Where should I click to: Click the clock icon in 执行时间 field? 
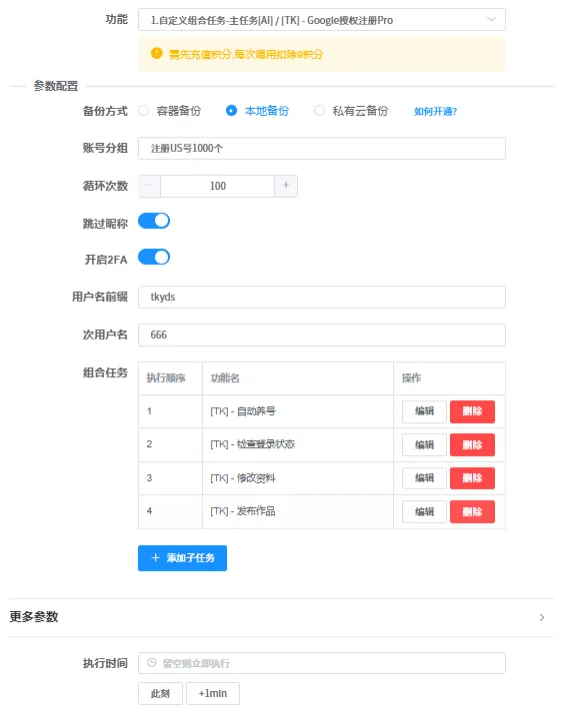pos(152,663)
